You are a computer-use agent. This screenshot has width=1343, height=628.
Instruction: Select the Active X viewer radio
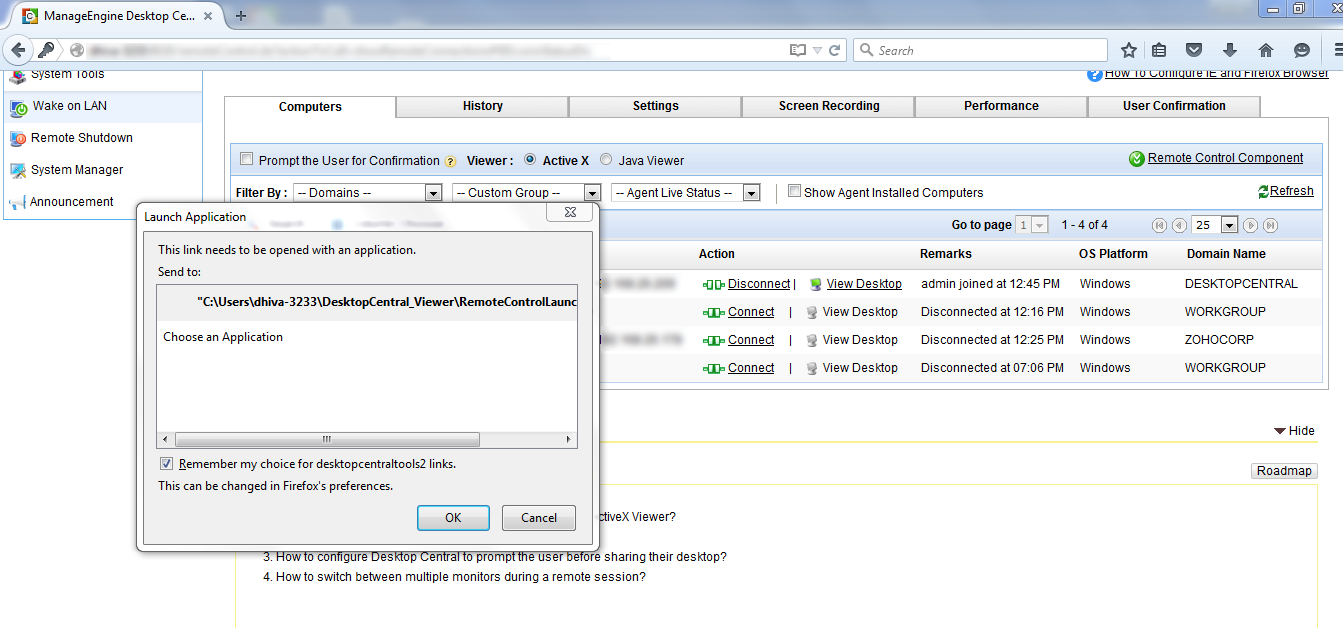pyautogui.click(x=529, y=159)
